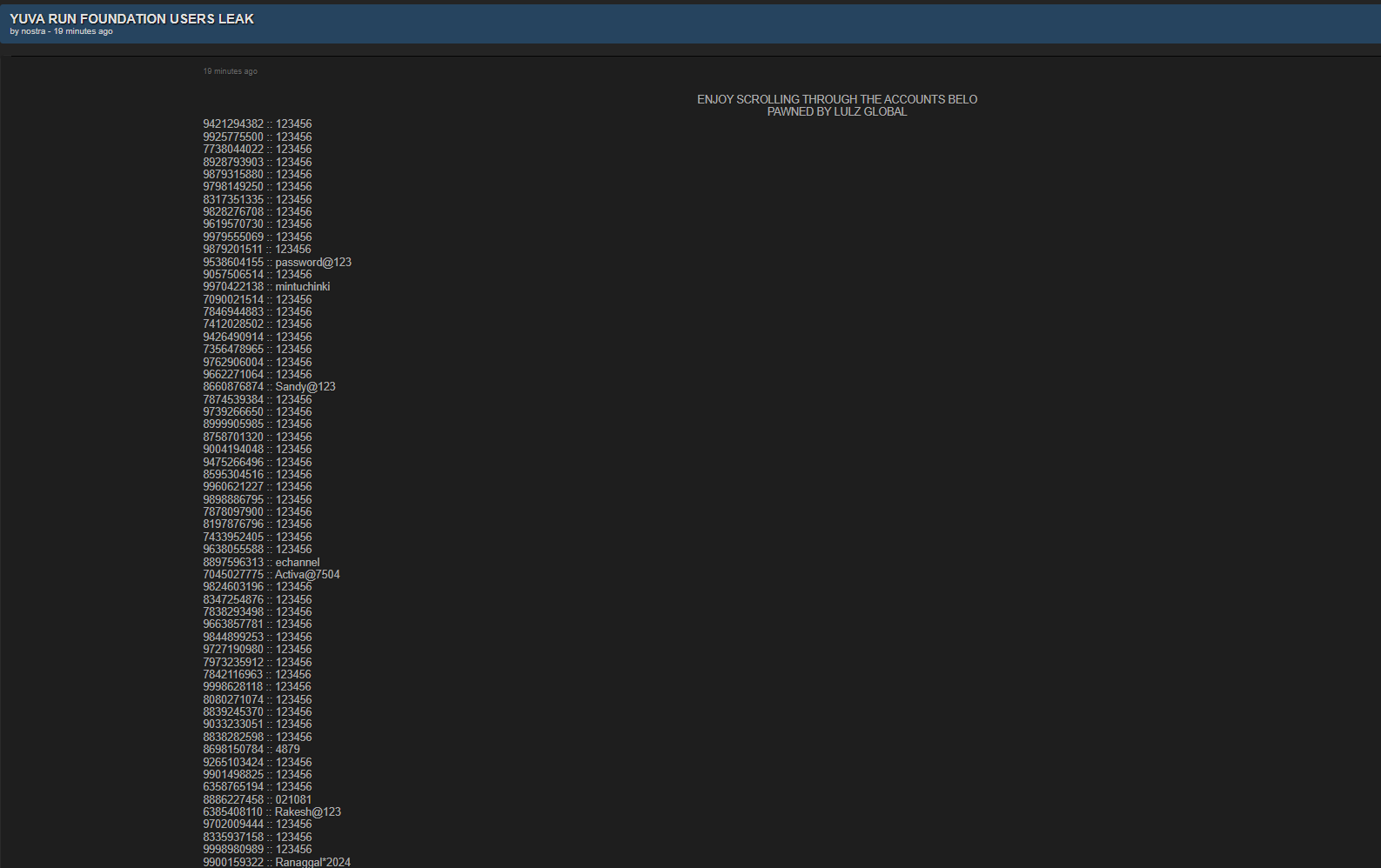The image size is (1381, 868).
Task: Click the word RUN in the thread title
Action: tap(62, 18)
